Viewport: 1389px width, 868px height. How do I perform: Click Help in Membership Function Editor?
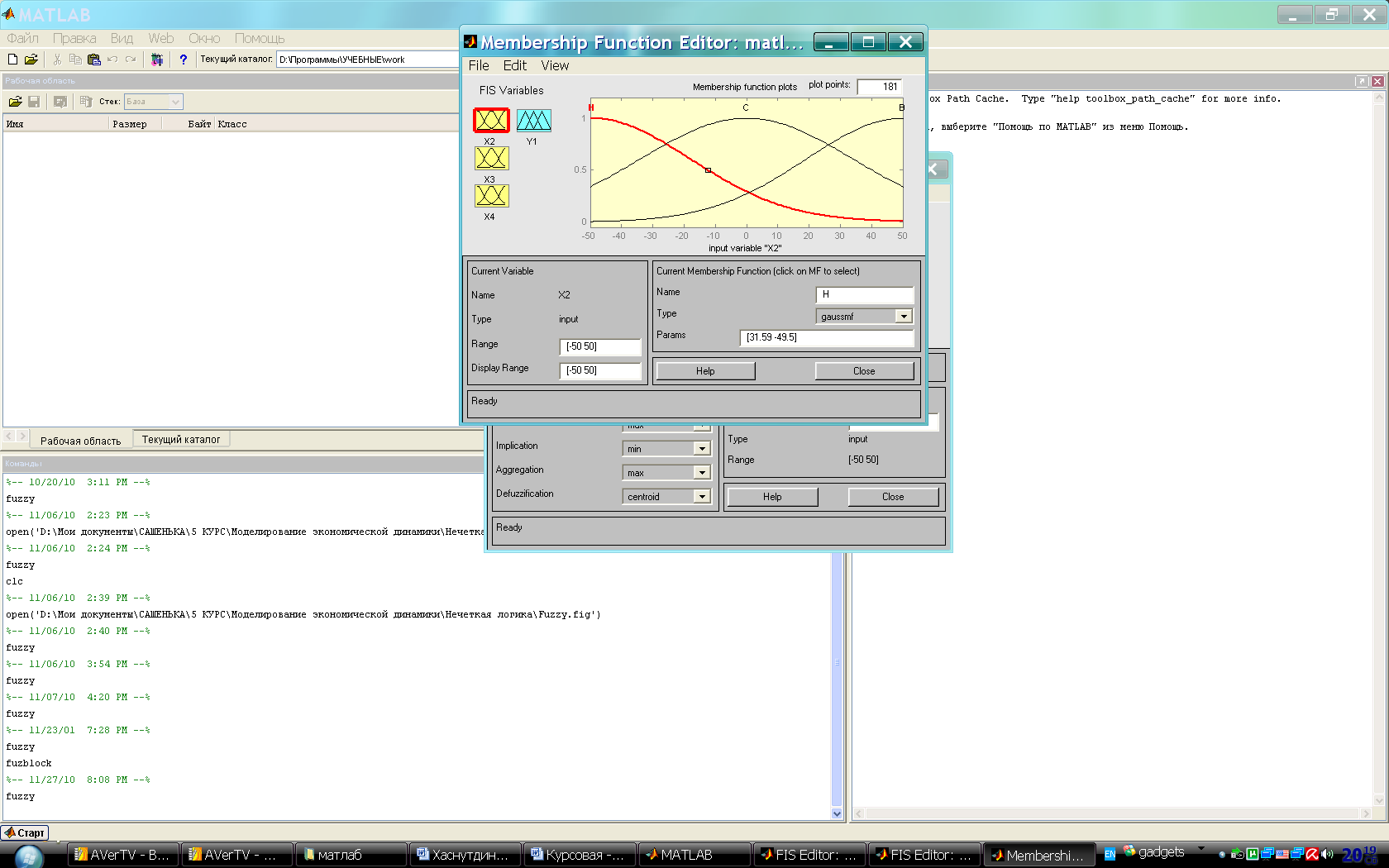click(705, 371)
